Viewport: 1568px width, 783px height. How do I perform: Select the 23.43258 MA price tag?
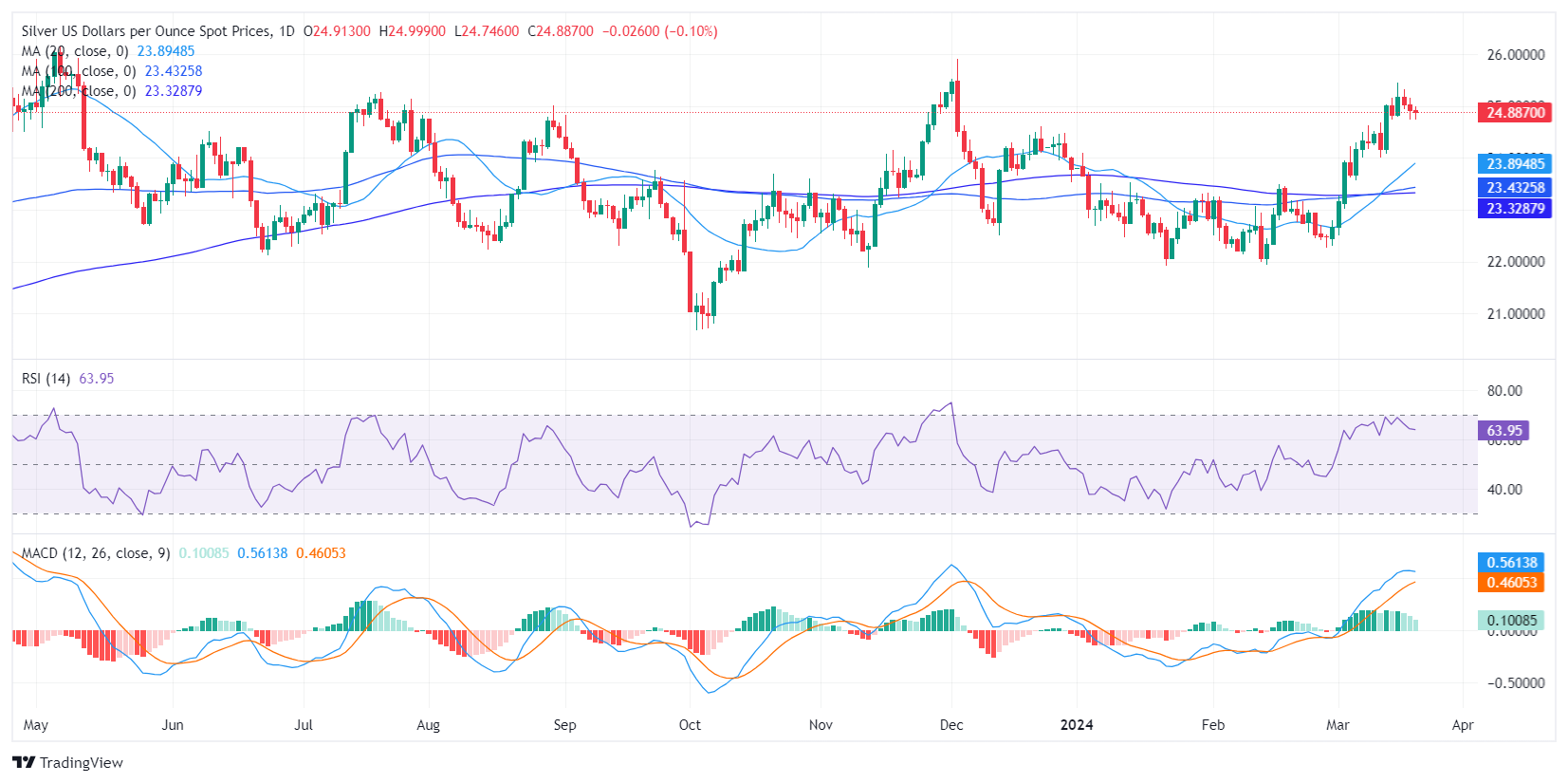(x=1515, y=188)
